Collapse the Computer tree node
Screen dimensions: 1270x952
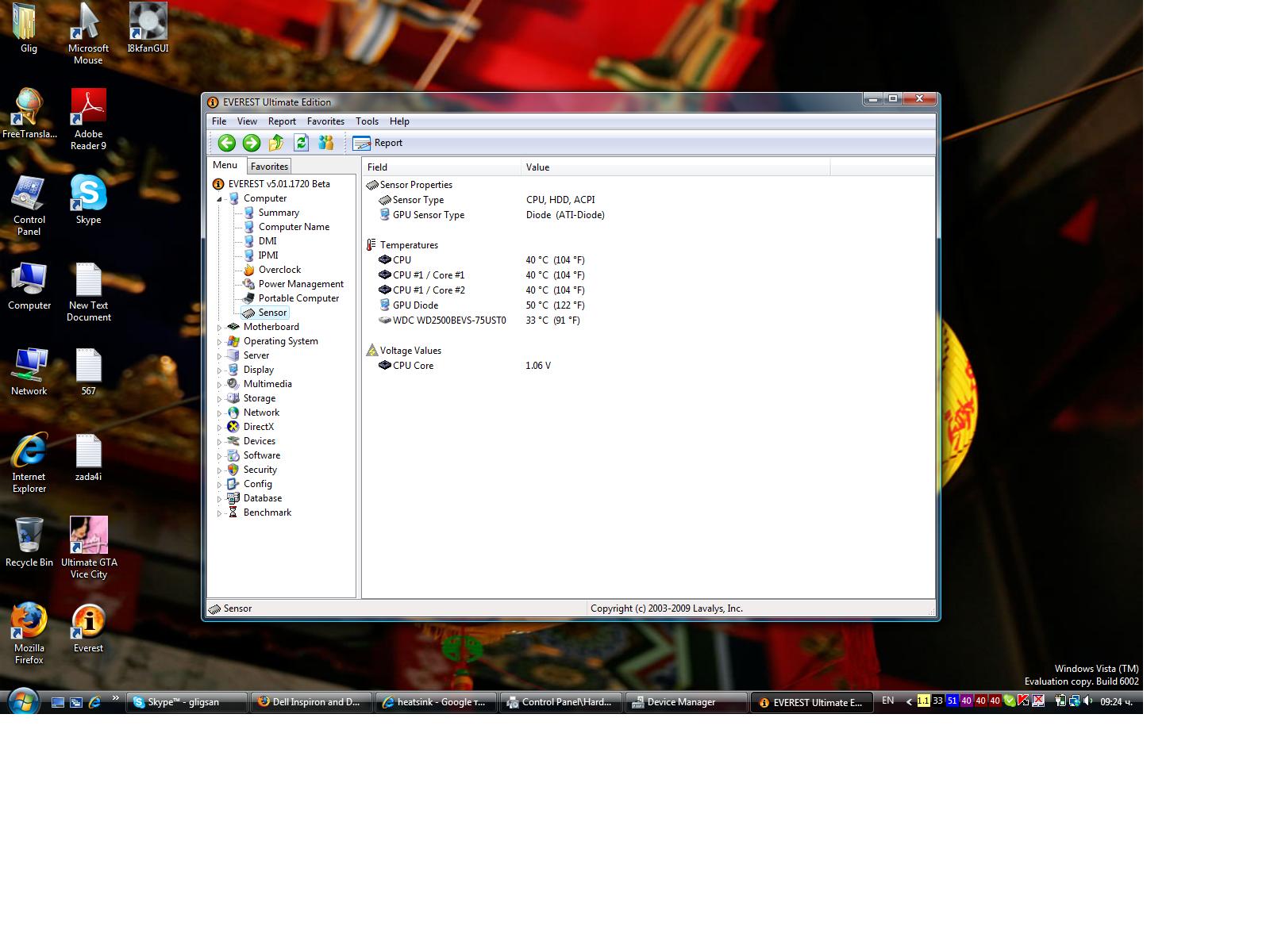point(220,199)
